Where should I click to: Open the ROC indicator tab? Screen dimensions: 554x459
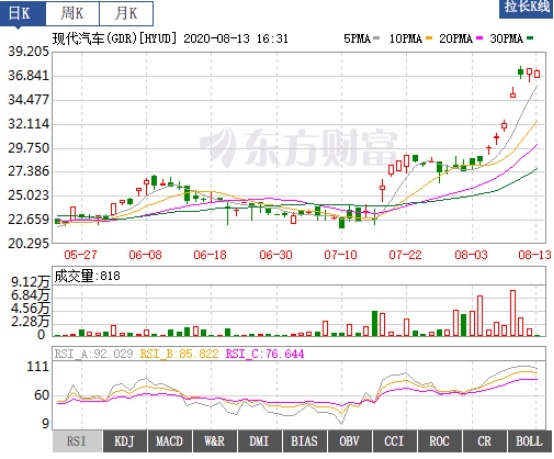pos(440,441)
